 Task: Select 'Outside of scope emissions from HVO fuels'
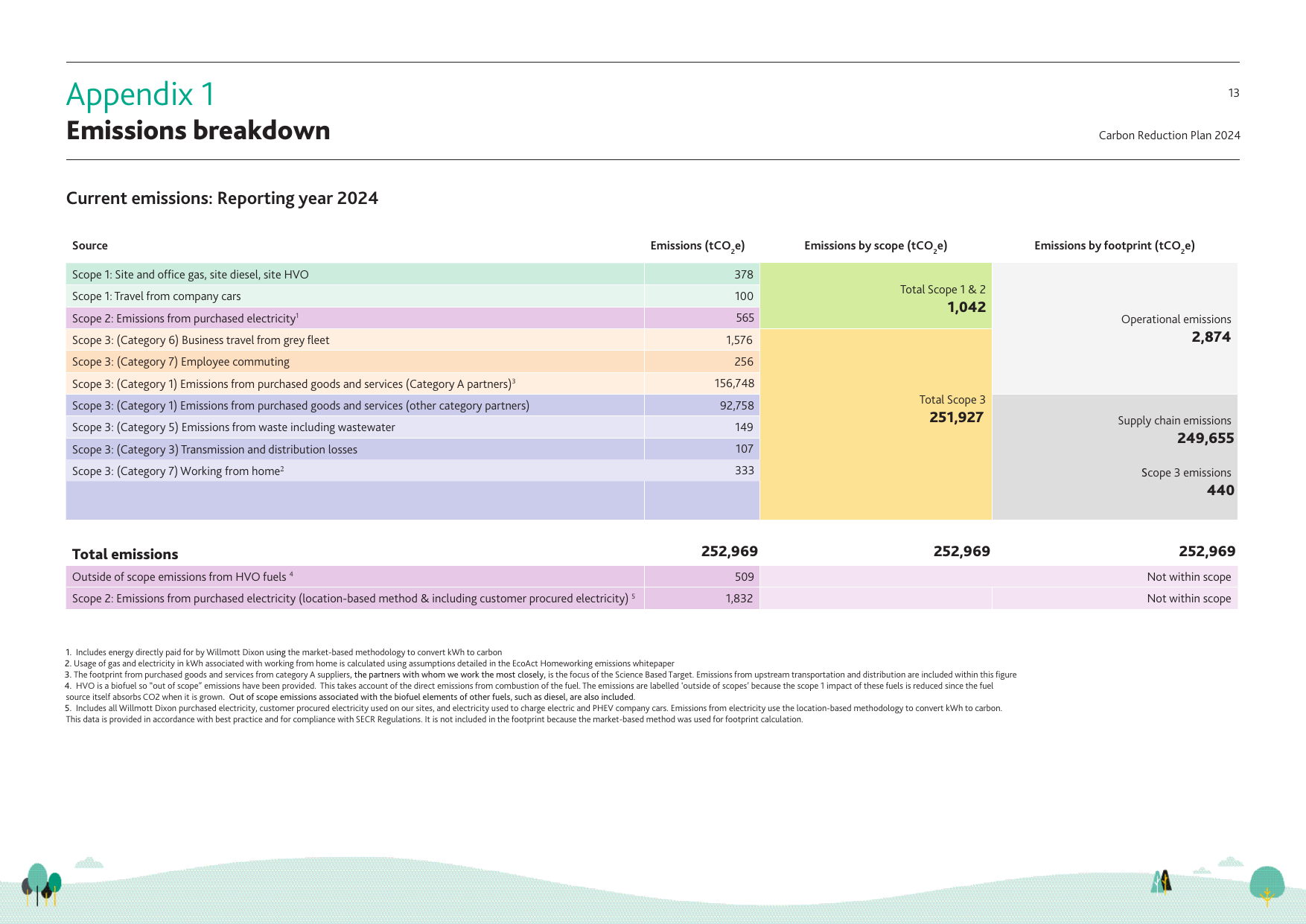tap(182, 577)
